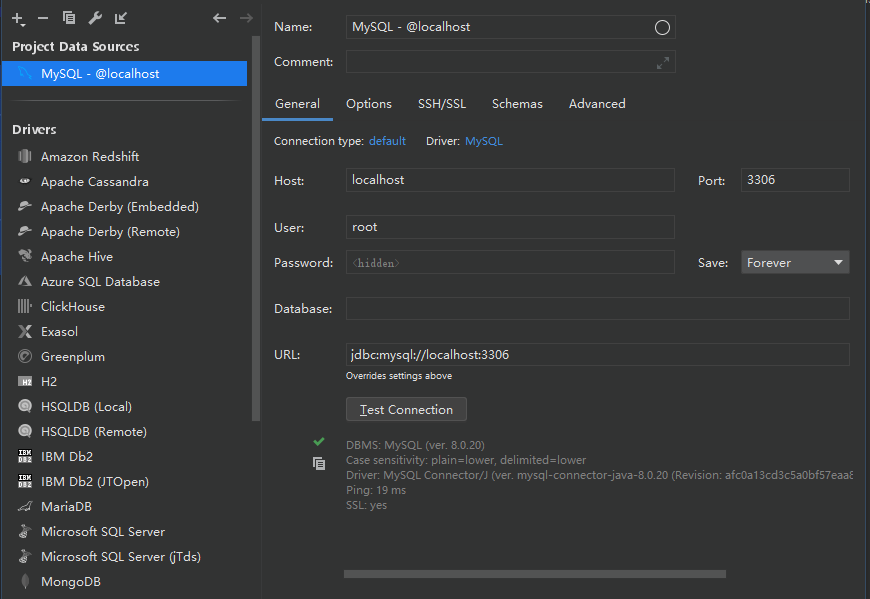Choose HSQLDB (Local) driver icon
This screenshot has height=599, width=870.
click(25, 406)
